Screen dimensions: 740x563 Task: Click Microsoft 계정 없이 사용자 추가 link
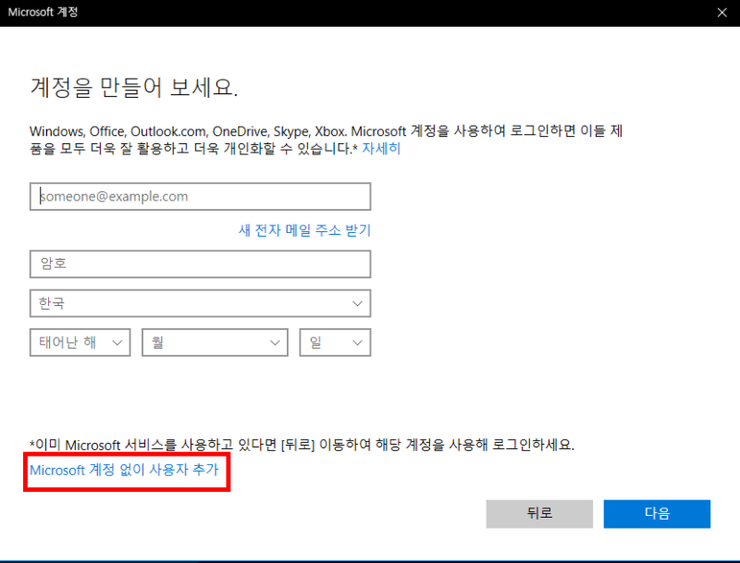coord(124,470)
